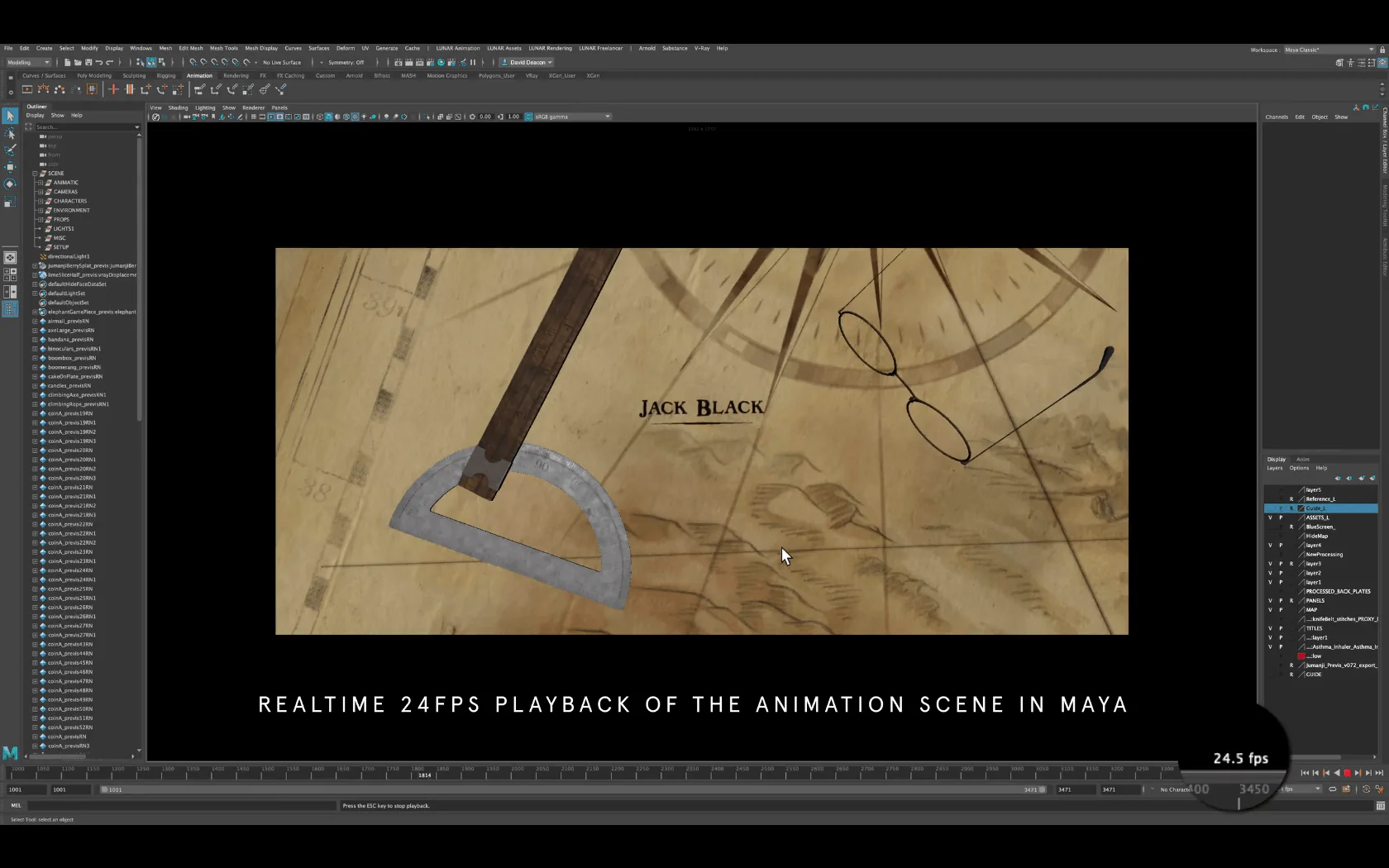
Task: Open the Mesh Tools menu
Action: click(223, 48)
